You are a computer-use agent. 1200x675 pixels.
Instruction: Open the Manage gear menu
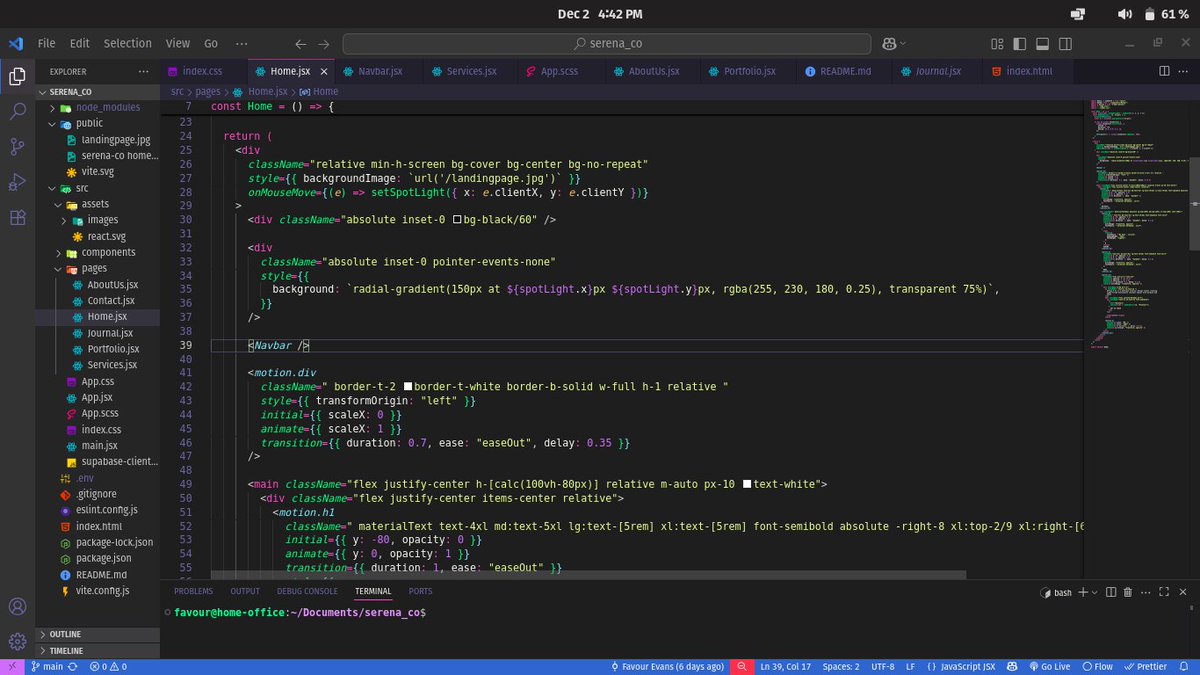point(17,641)
